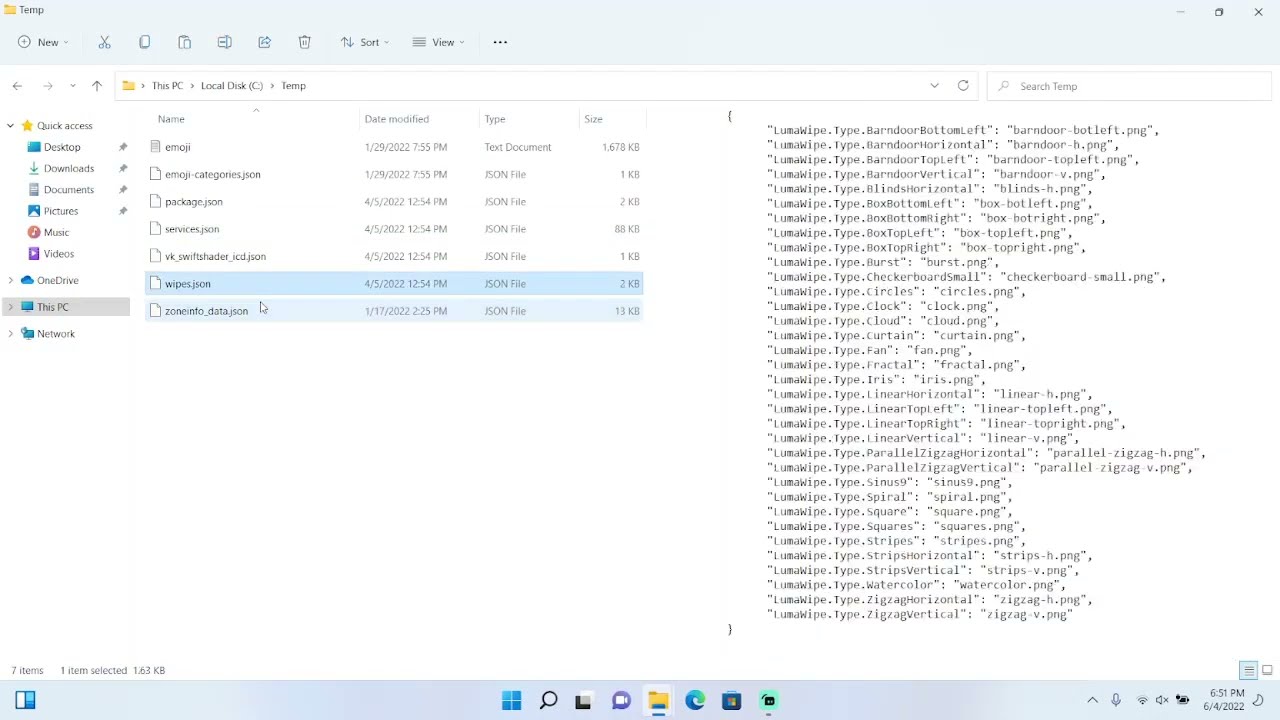Click the taskbar clock and date
1280x720 pixels.
(1226, 700)
